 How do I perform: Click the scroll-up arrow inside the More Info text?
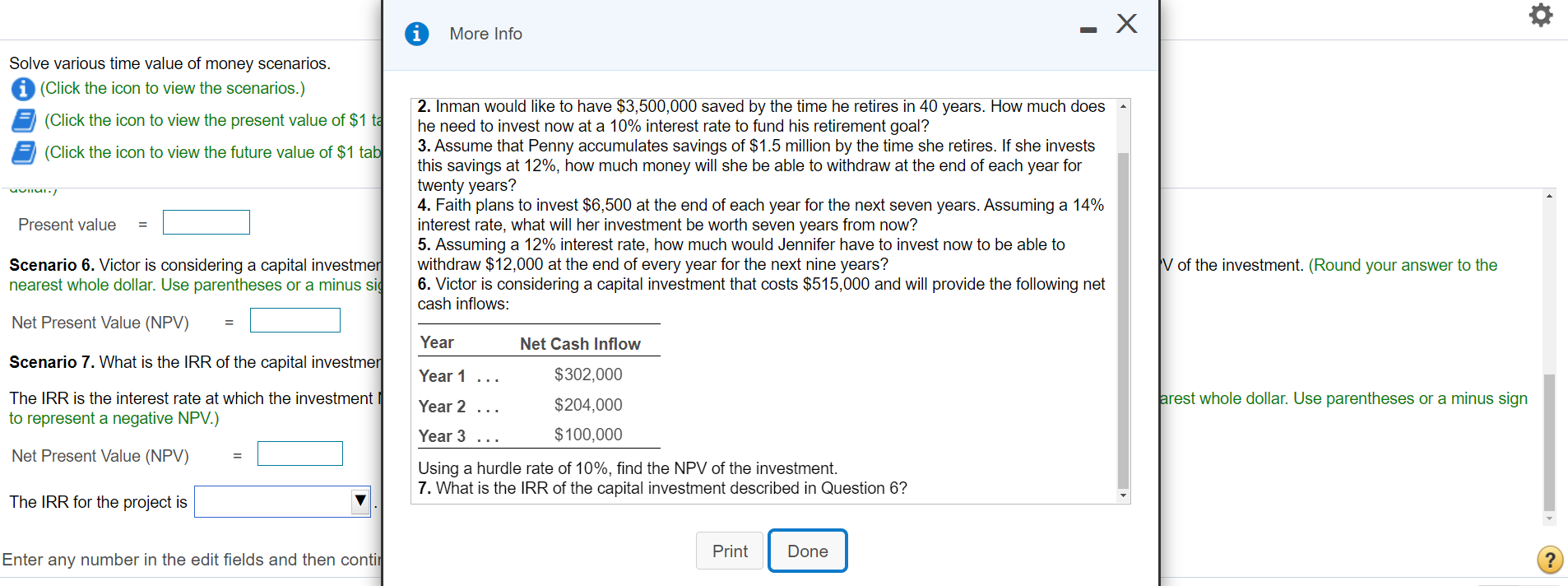(1123, 105)
